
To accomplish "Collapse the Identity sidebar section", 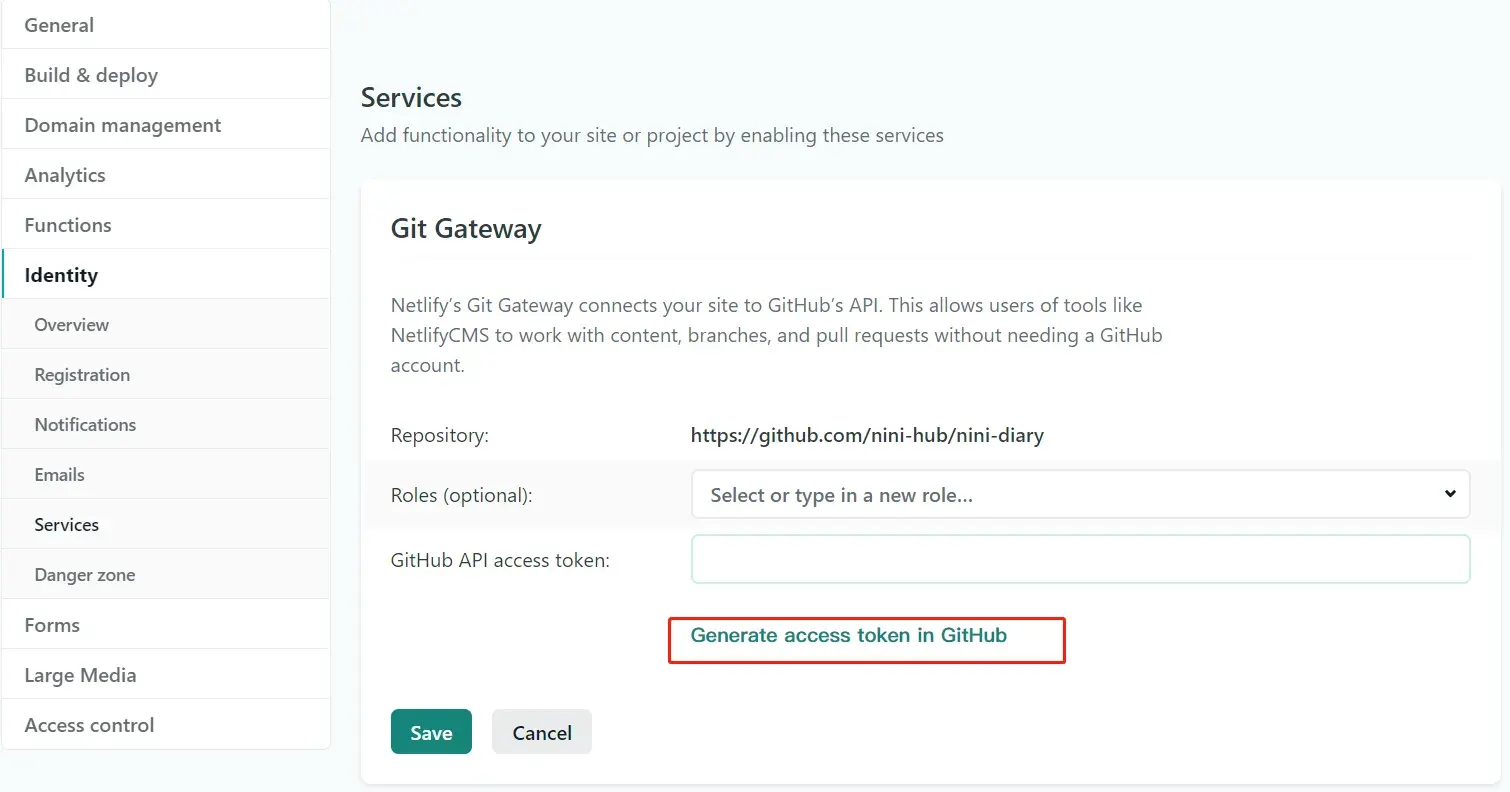I will 165,275.
